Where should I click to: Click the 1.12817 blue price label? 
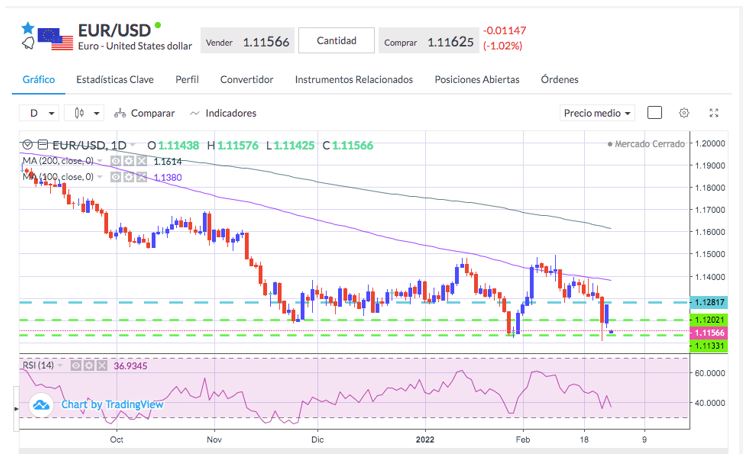pos(709,302)
